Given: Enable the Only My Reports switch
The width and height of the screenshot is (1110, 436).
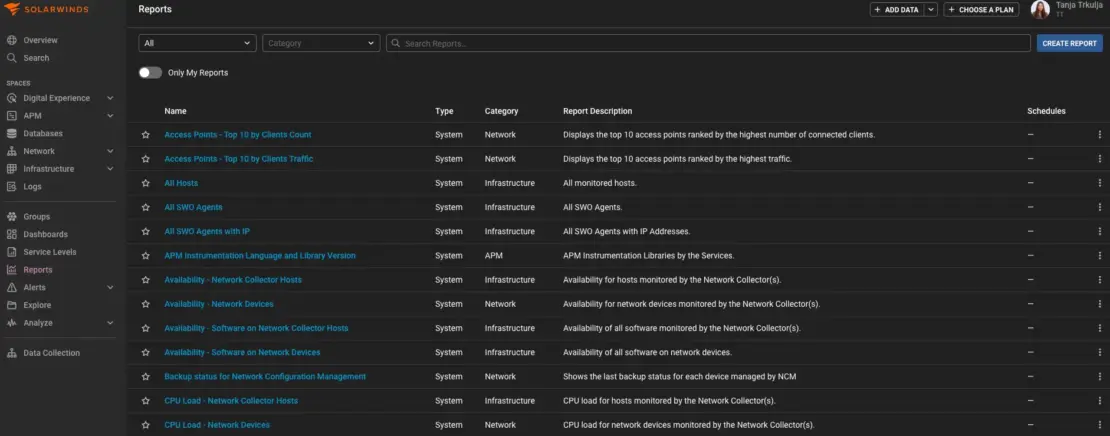Looking at the screenshot, I should tap(150, 73).
